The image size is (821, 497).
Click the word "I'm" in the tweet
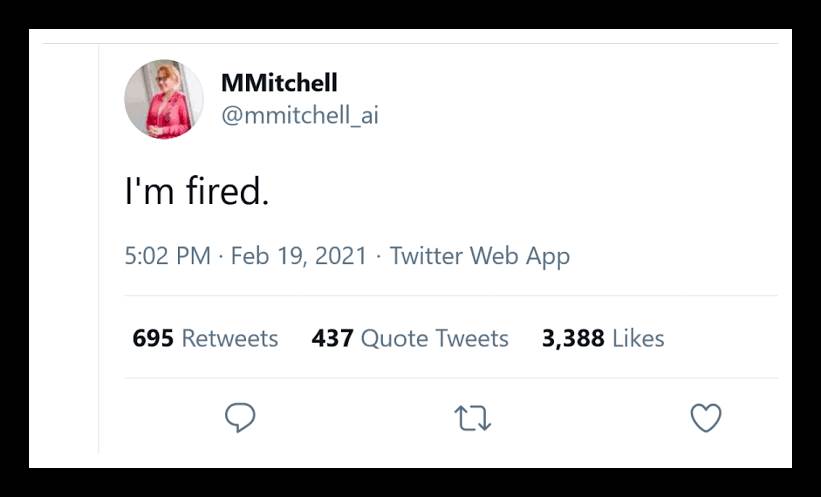point(149,191)
